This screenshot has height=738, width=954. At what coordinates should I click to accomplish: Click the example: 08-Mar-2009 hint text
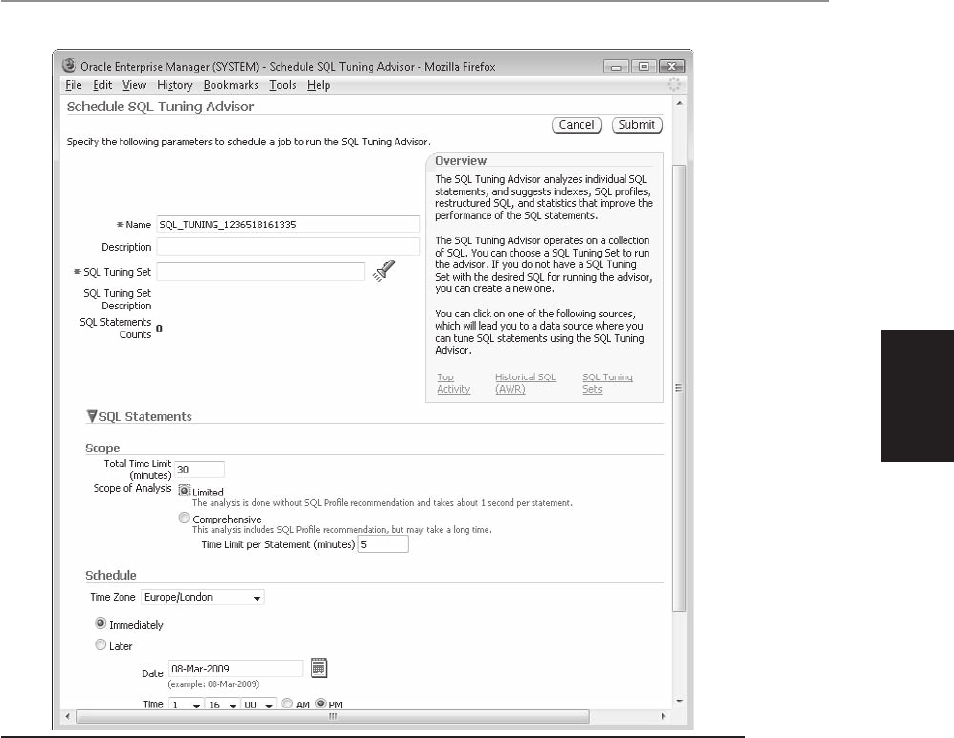tap(213, 684)
